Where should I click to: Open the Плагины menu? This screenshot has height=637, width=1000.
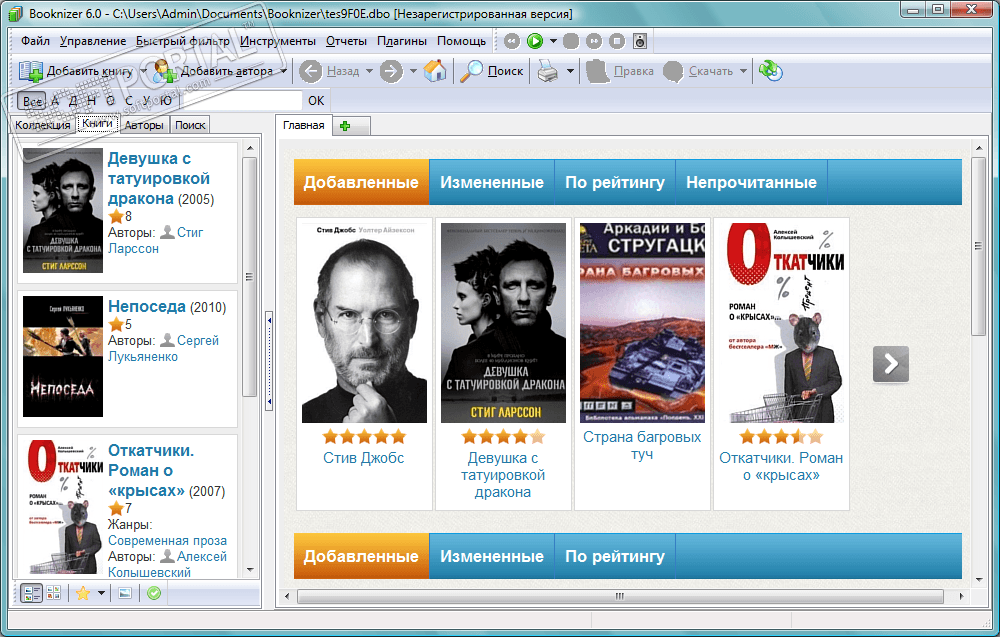click(x=402, y=41)
